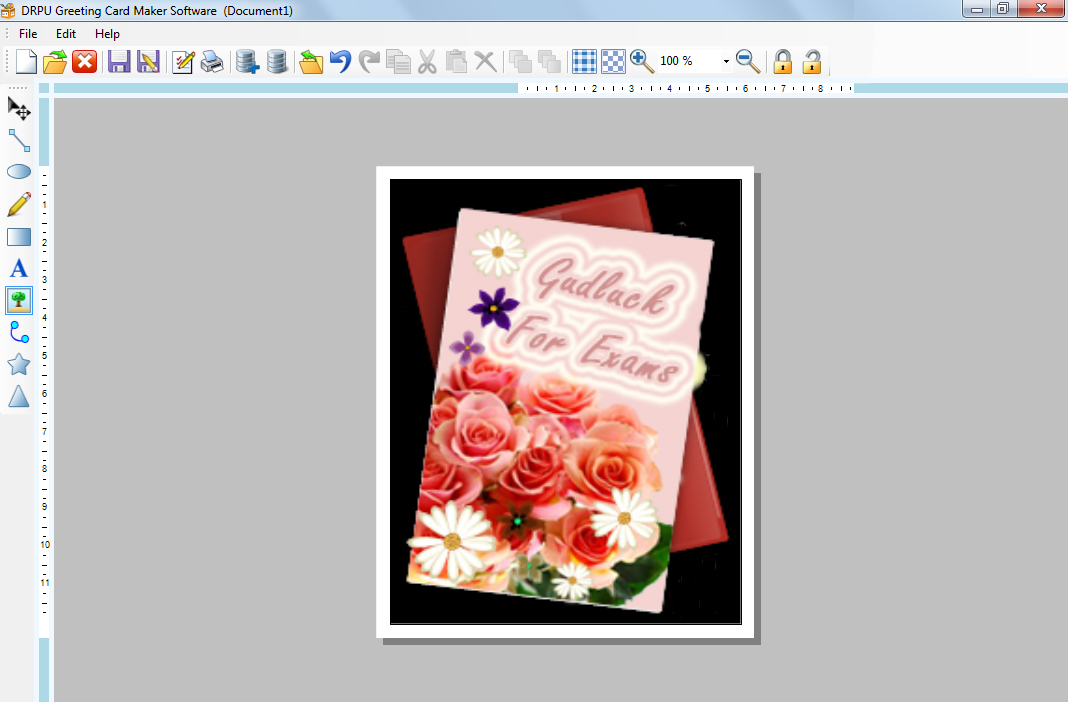Select the Star shape tool

18,364
